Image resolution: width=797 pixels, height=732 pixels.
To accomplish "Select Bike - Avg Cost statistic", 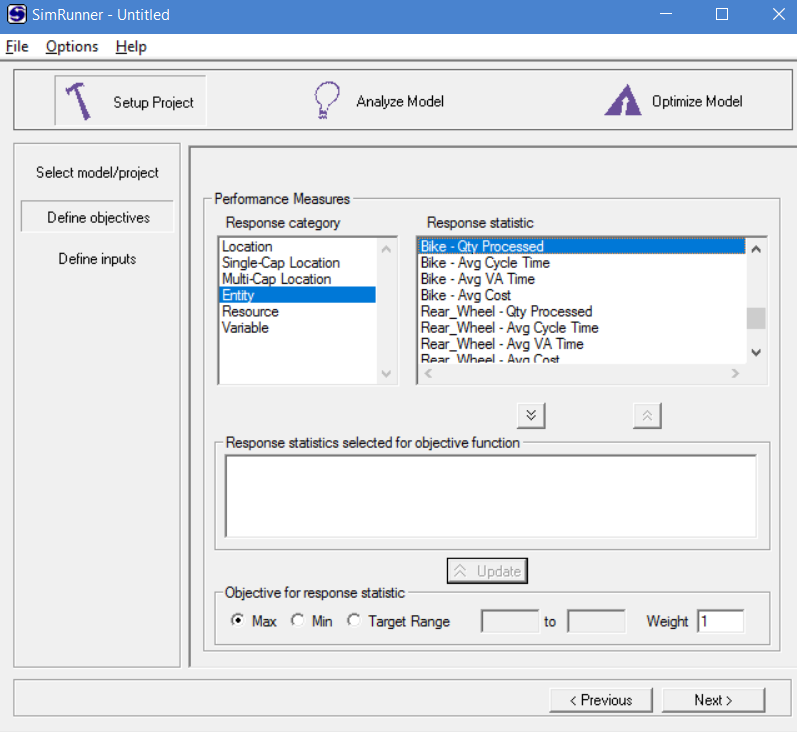I will point(582,295).
